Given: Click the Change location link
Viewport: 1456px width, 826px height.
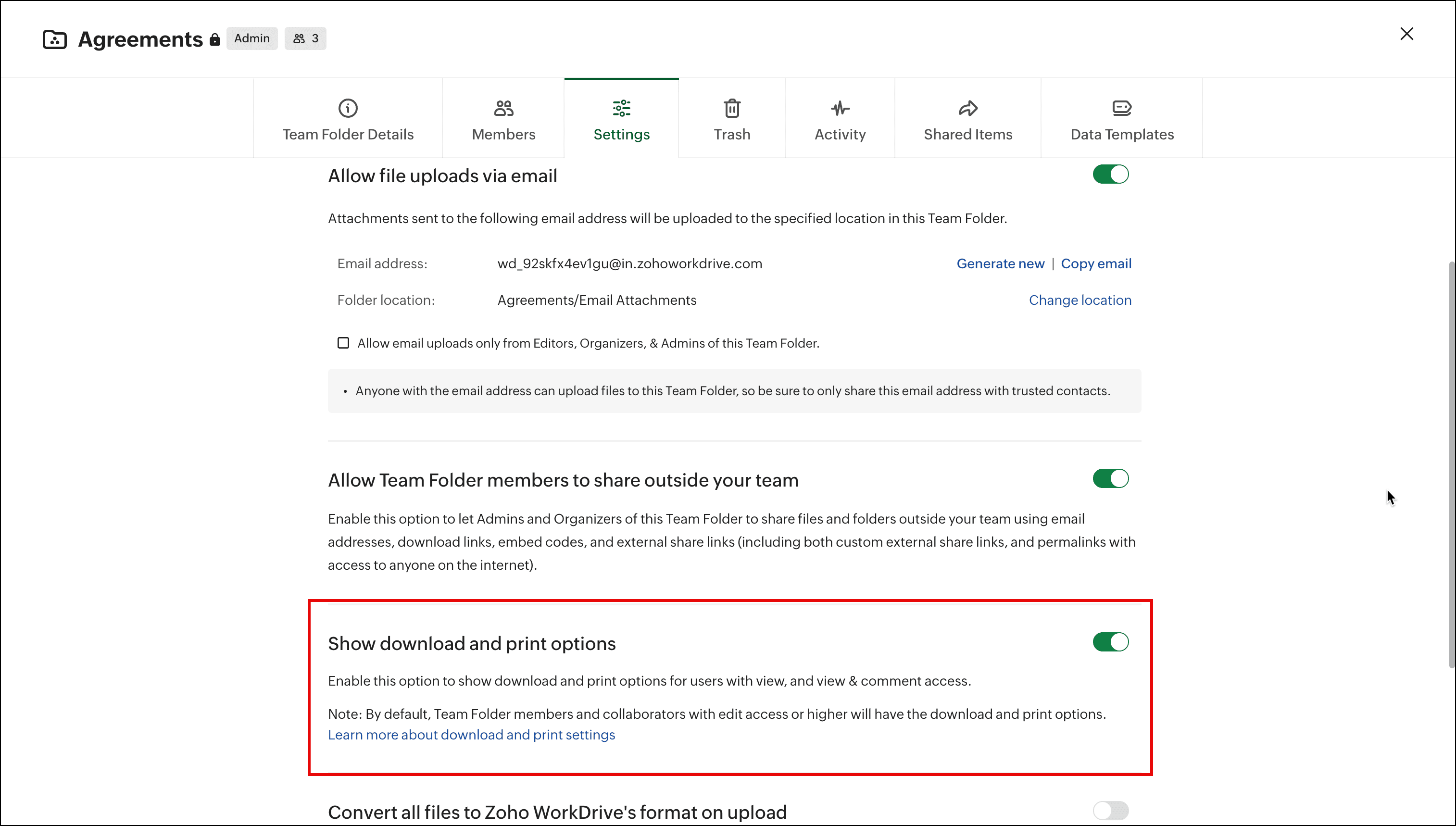Looking at the screenshot, I should tap(1079, 300).
